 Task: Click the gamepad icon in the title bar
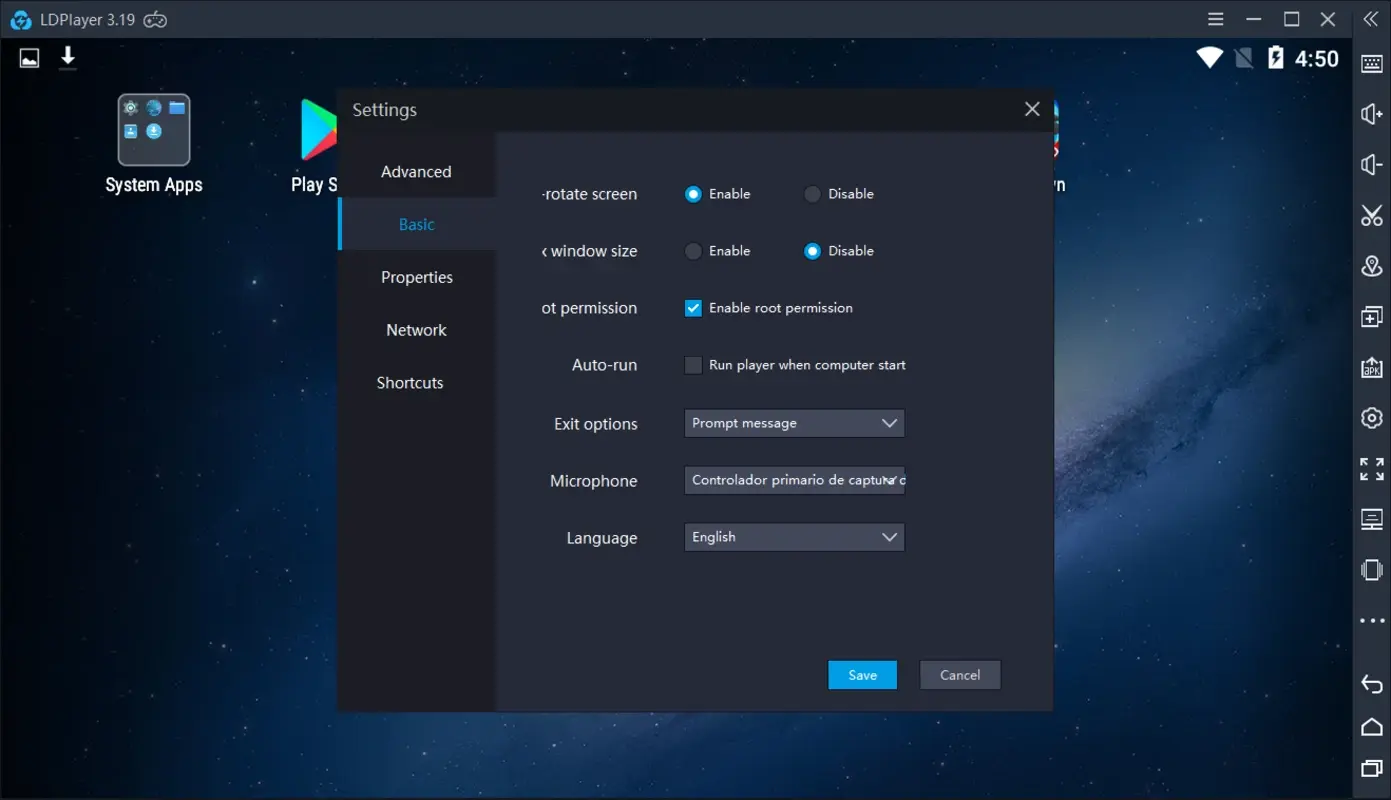(155, 19)
